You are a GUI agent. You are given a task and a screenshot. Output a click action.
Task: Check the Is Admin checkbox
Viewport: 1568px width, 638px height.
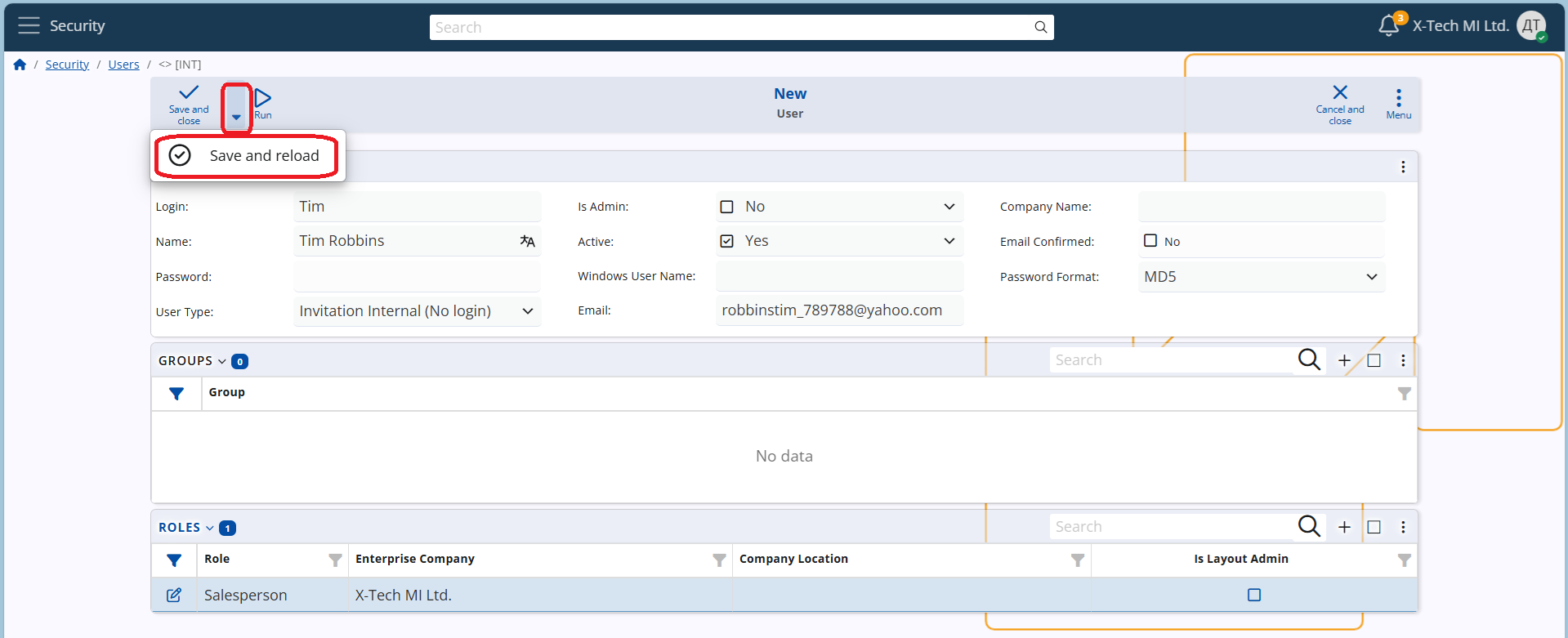click(726, 207)
